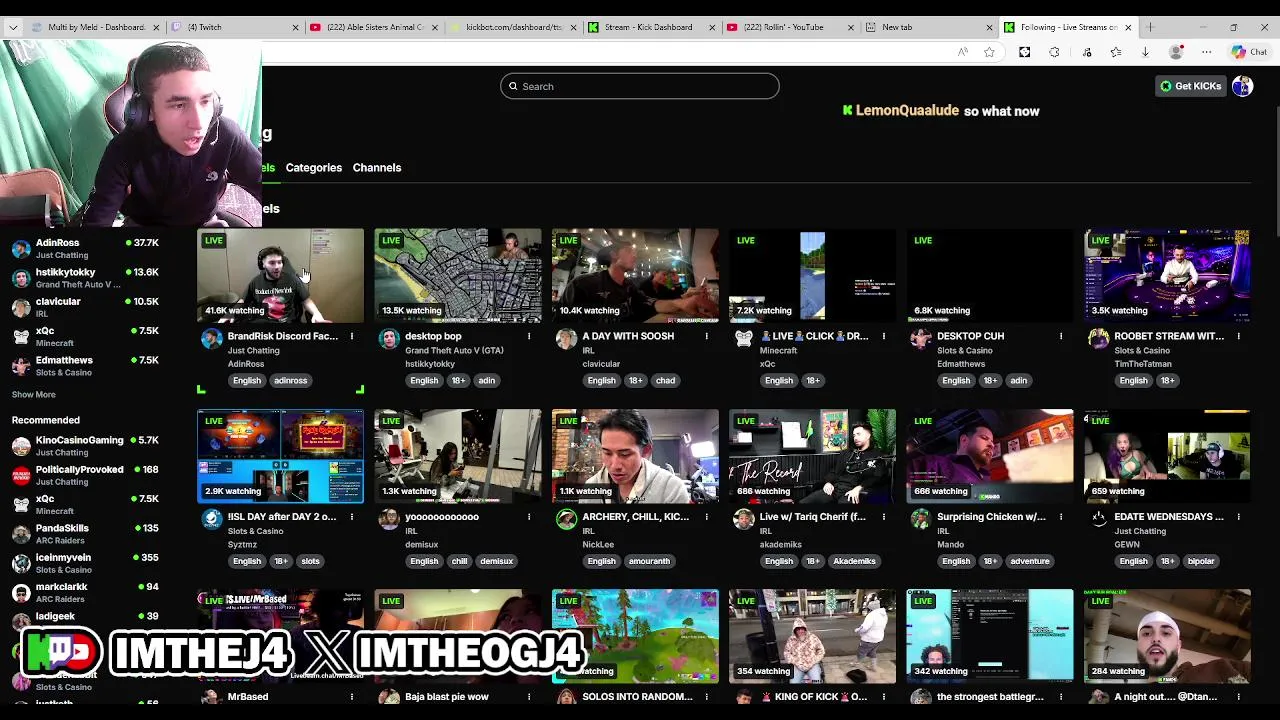The image size is (1280, 720).
Task: Close the New tab browser tab
Action: (x=990, y=27)
